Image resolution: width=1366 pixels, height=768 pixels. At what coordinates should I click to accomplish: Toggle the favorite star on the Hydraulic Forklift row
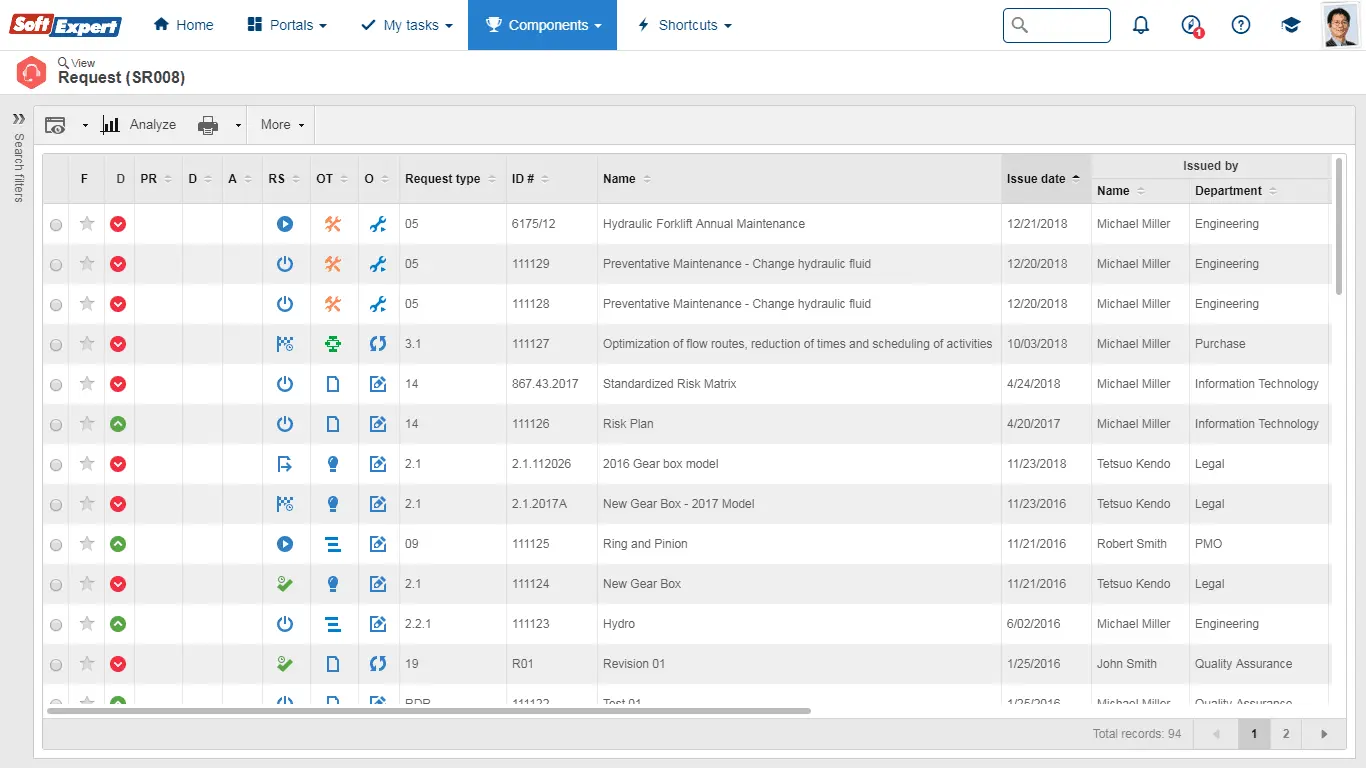tap(86, 224)
